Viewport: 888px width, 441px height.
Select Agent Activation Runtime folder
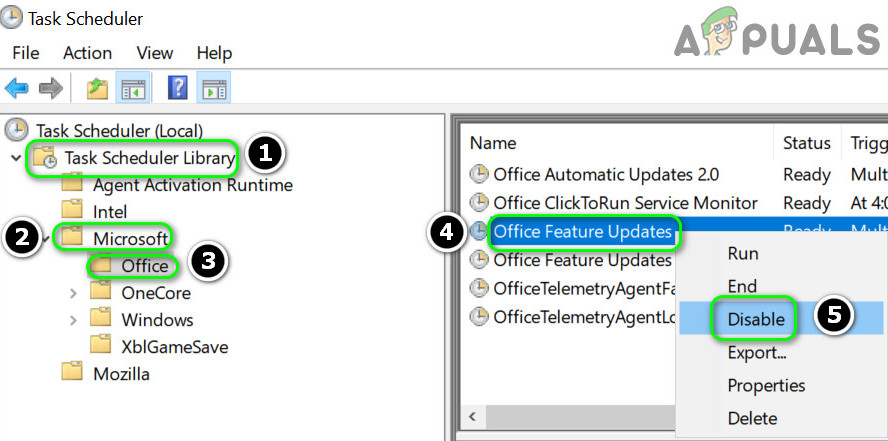193,185
